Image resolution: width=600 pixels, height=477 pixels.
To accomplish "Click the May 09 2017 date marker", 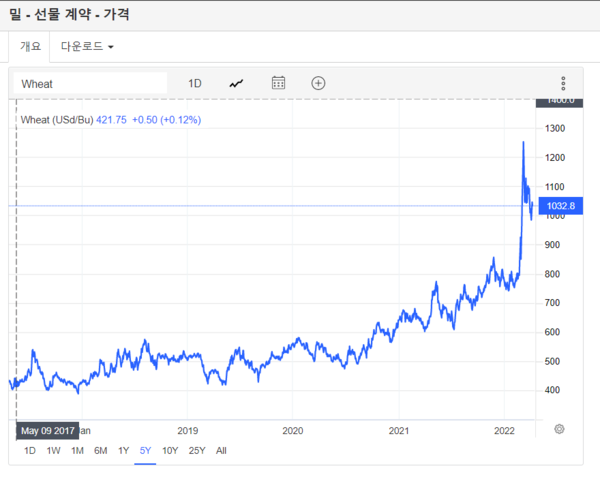I will (x=47, y=430).
